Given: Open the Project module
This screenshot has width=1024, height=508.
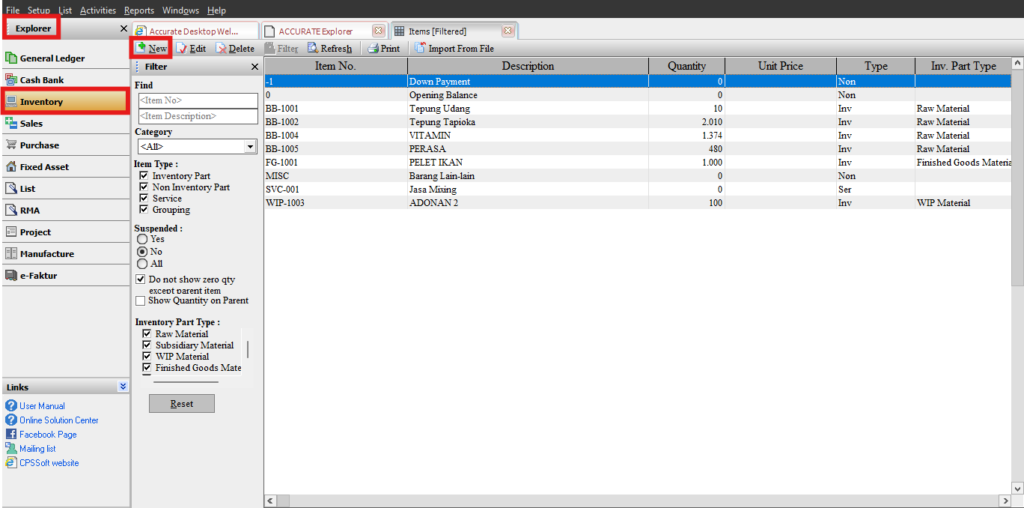Looking at the screenshot, I should [65, 232].
